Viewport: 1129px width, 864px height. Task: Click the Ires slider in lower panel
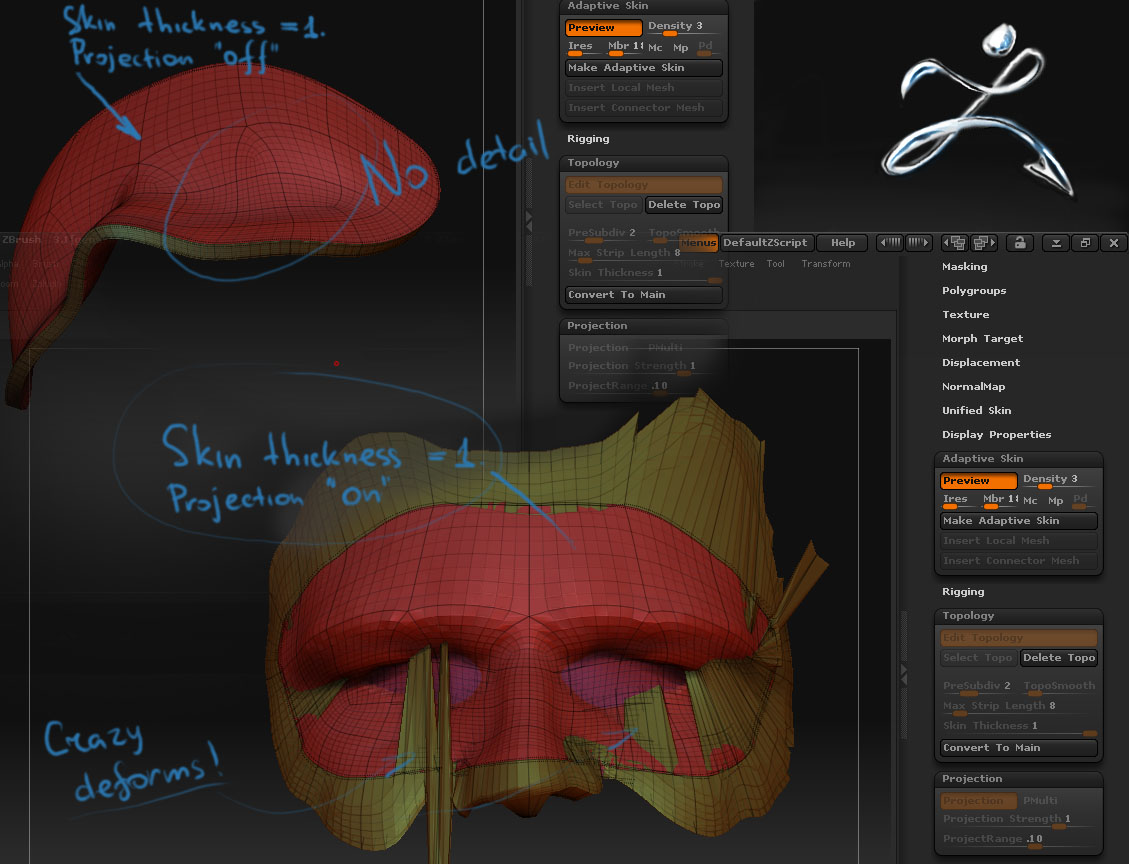click(957, 500)
